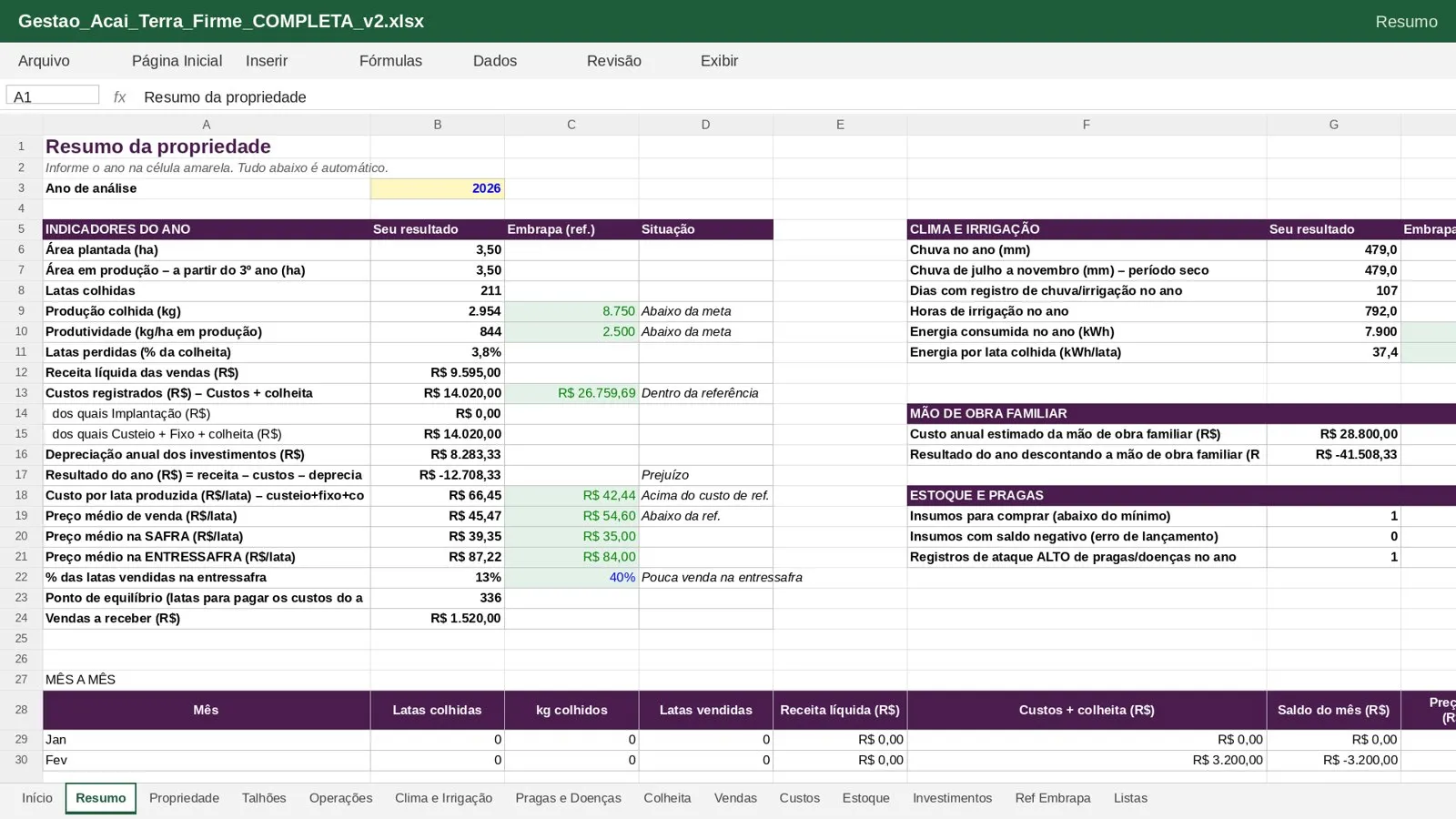Viewport: 1456px width, 819px height.
Task: Select the 'Energia consumida no ano (kWh)' label
Action: (x=1086, y=331)
